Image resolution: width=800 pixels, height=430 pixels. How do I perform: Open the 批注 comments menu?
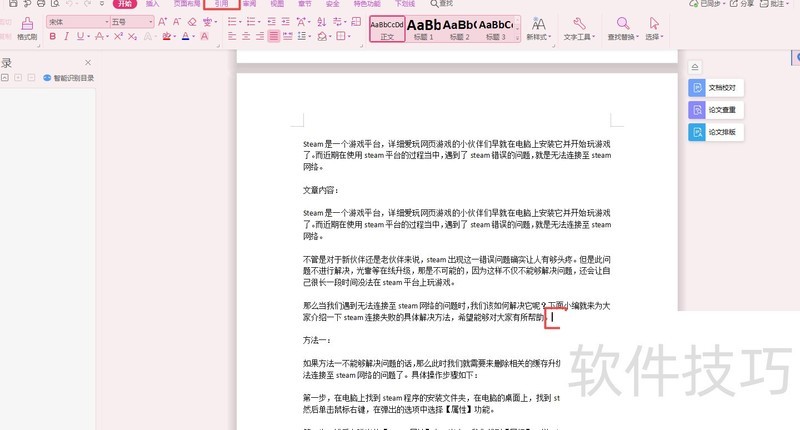(773, 4)
